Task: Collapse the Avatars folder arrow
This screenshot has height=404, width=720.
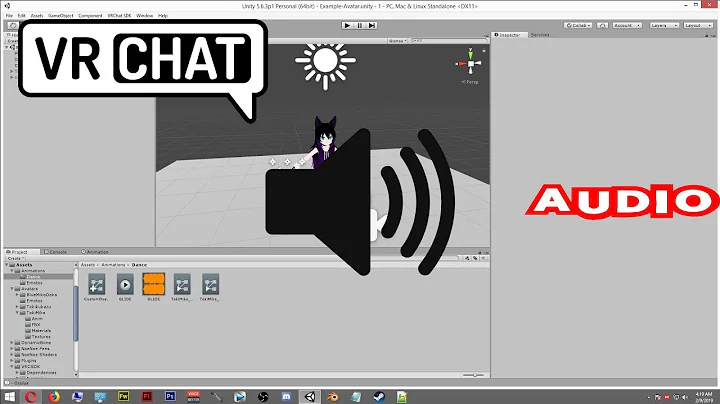Action: [x=12, y=289]
